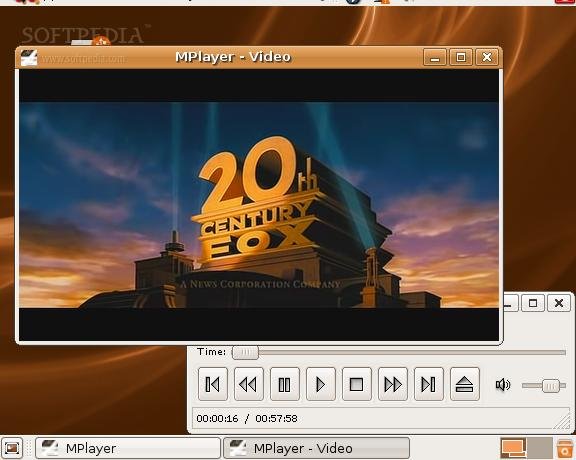576x460 pixels.
Task: Stop the video playback
Action: point(357,384)
